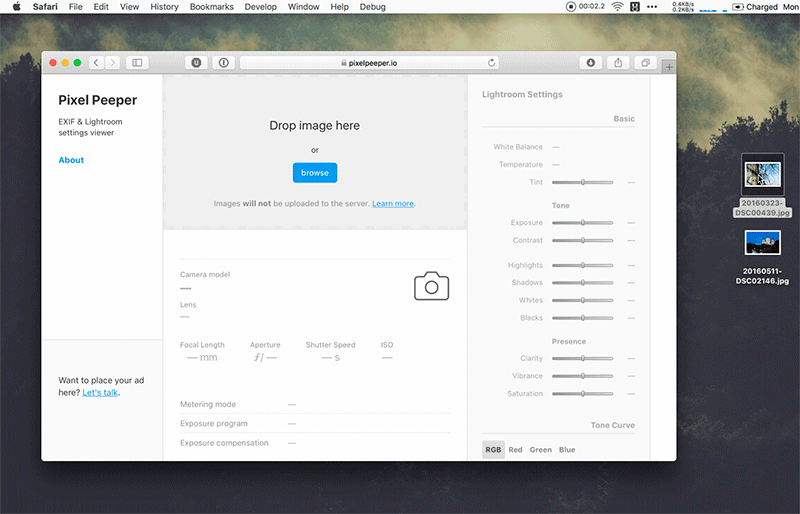Click the Let's talk ad link

click(100, 393)
